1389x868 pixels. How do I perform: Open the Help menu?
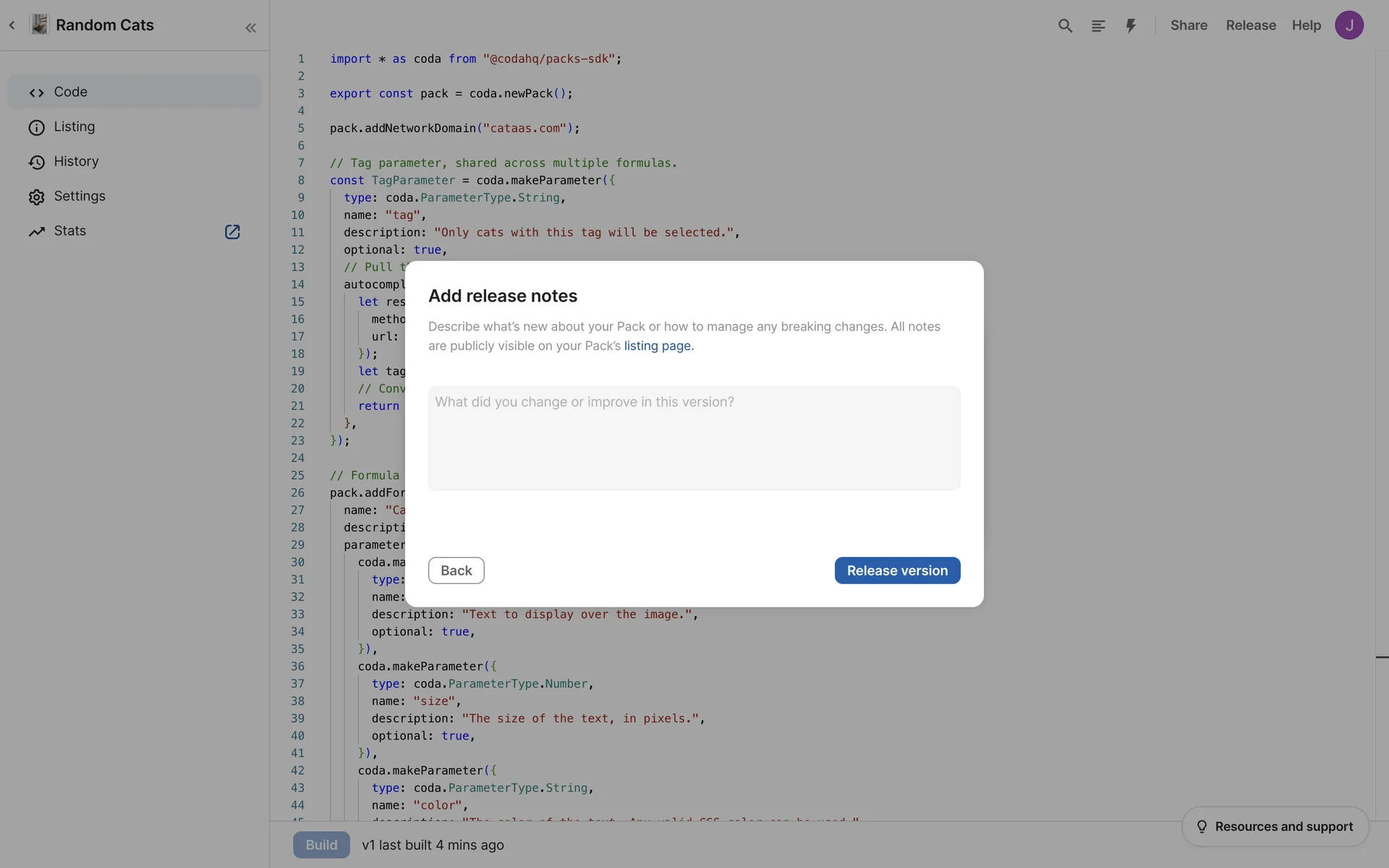click(x=1306, y=25)
